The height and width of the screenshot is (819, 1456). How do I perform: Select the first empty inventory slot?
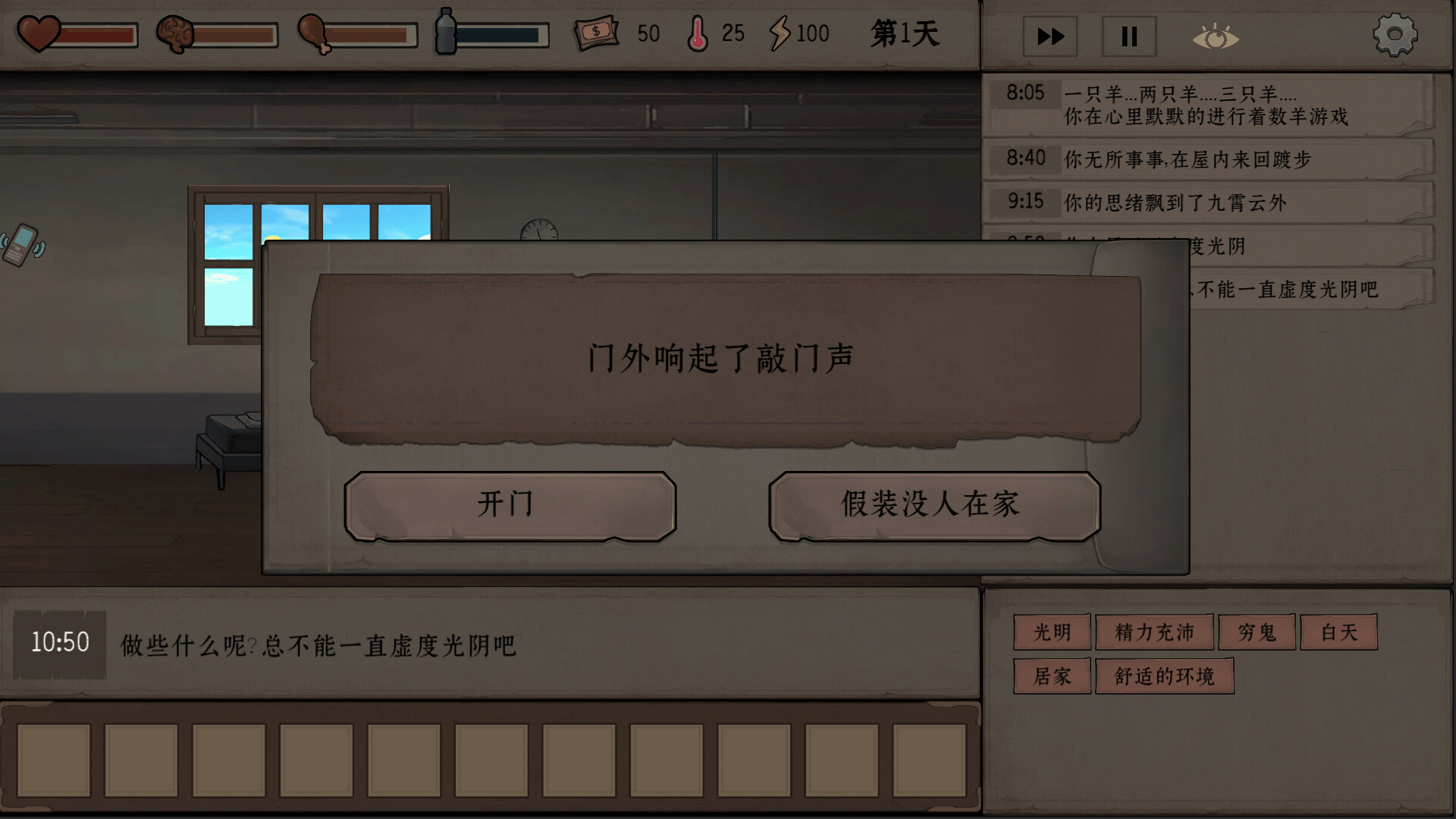point(54,760)
